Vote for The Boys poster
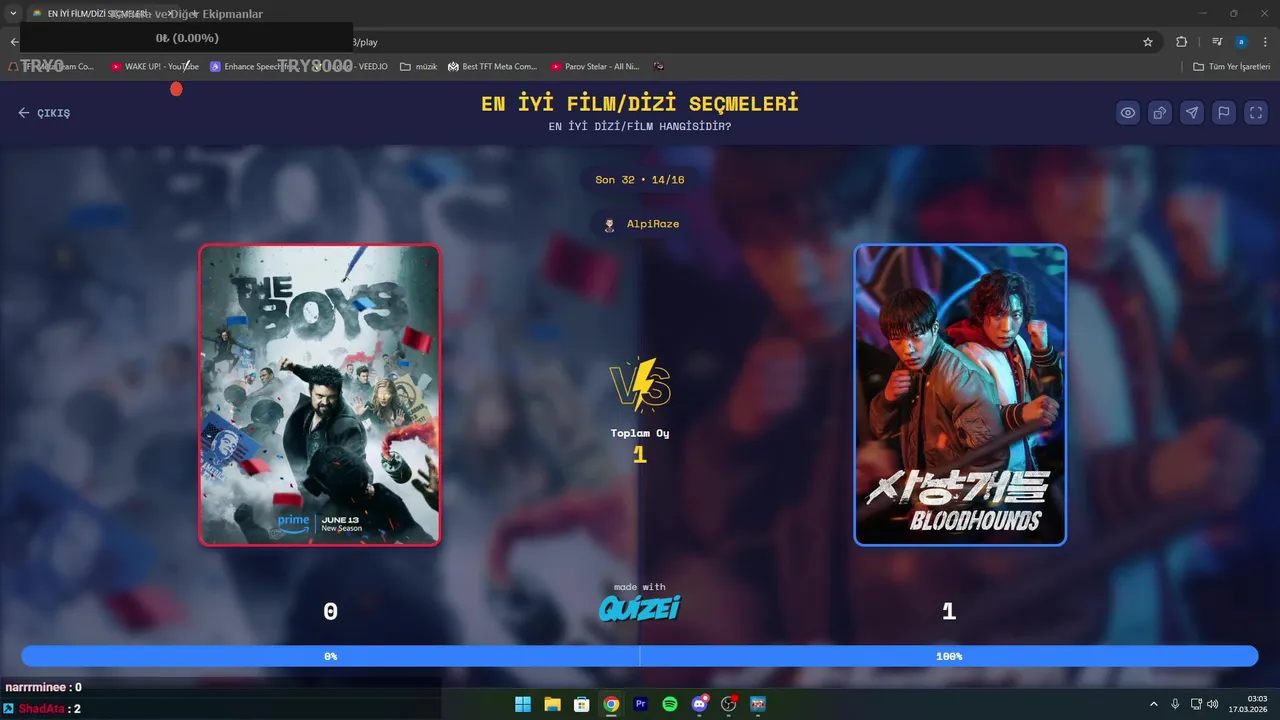 pos(320,395)
